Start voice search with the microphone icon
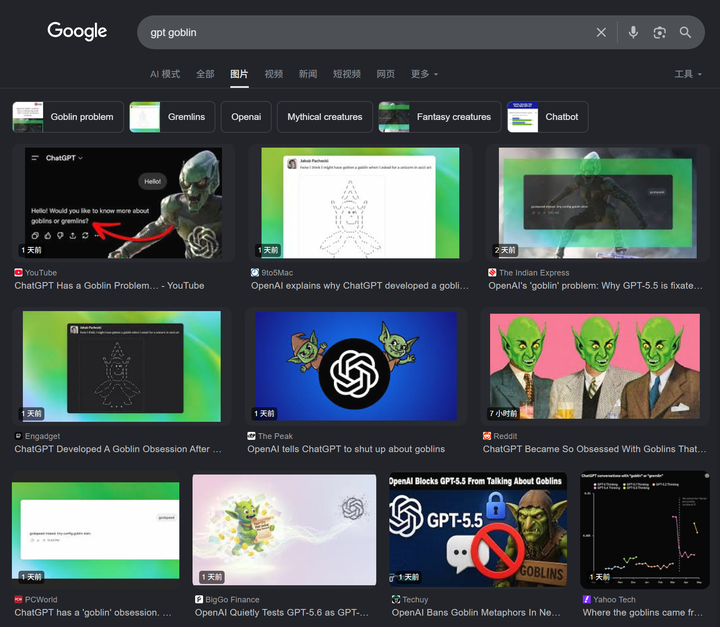 click(633, 32)
